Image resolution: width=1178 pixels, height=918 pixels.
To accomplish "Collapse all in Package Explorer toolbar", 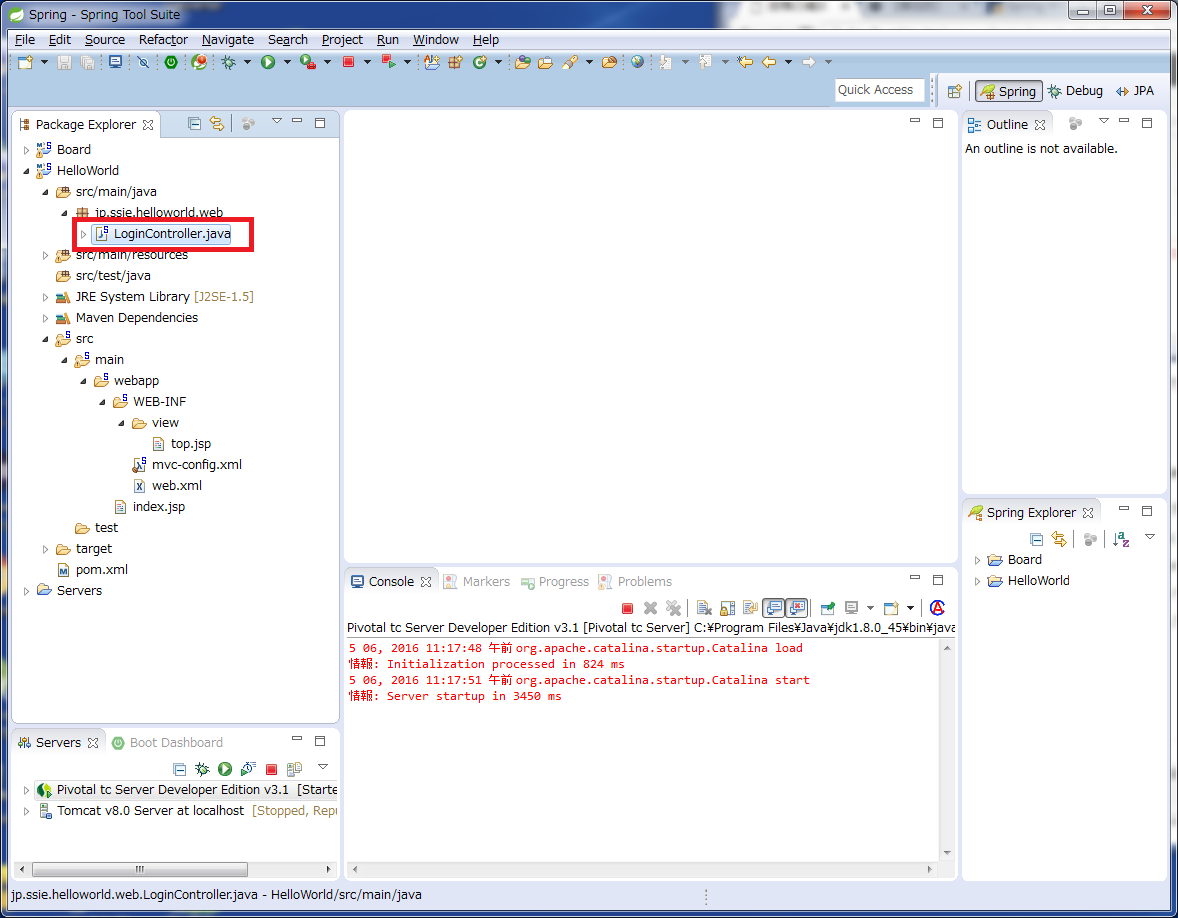I will click(x=194, y=124).
